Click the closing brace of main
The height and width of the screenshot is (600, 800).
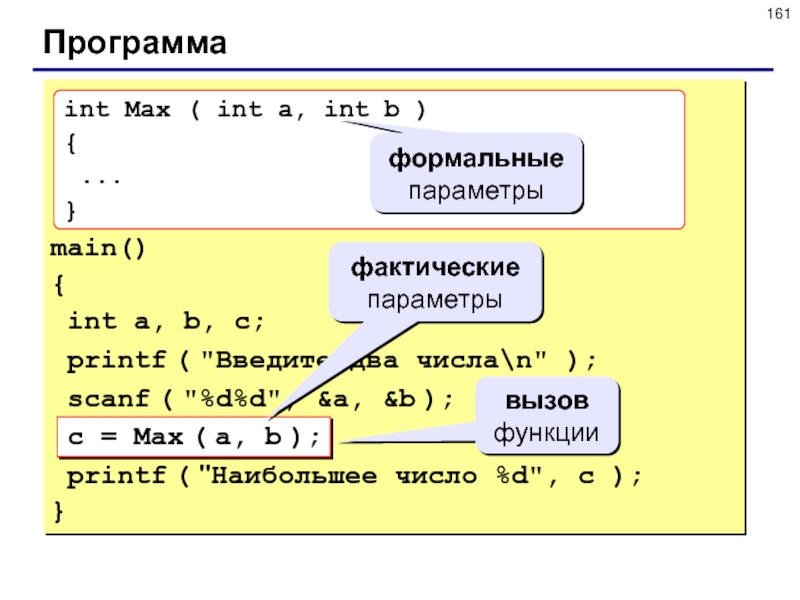click(x=59, y=511)
